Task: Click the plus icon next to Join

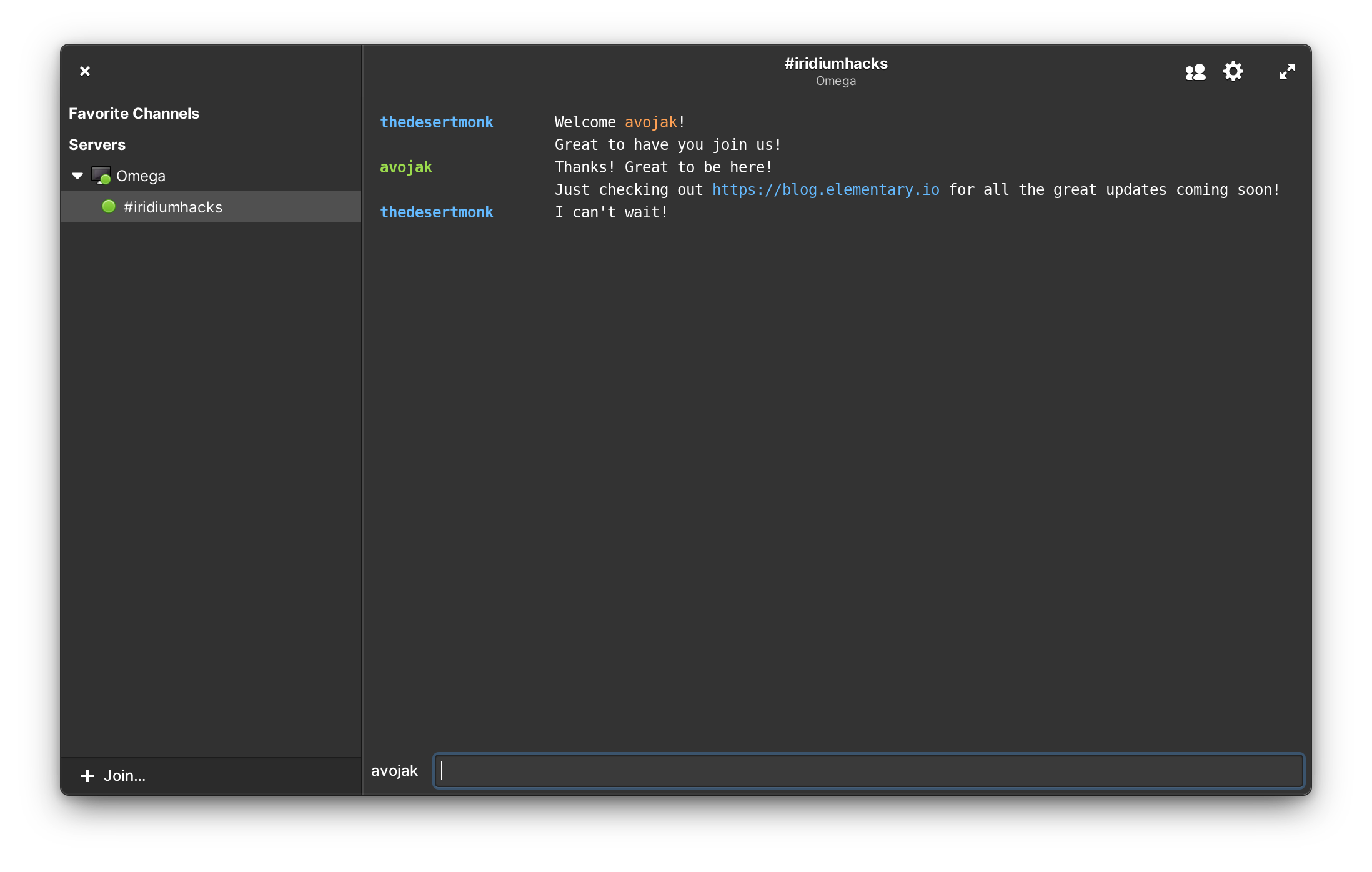Action: (x=87, y=776)
